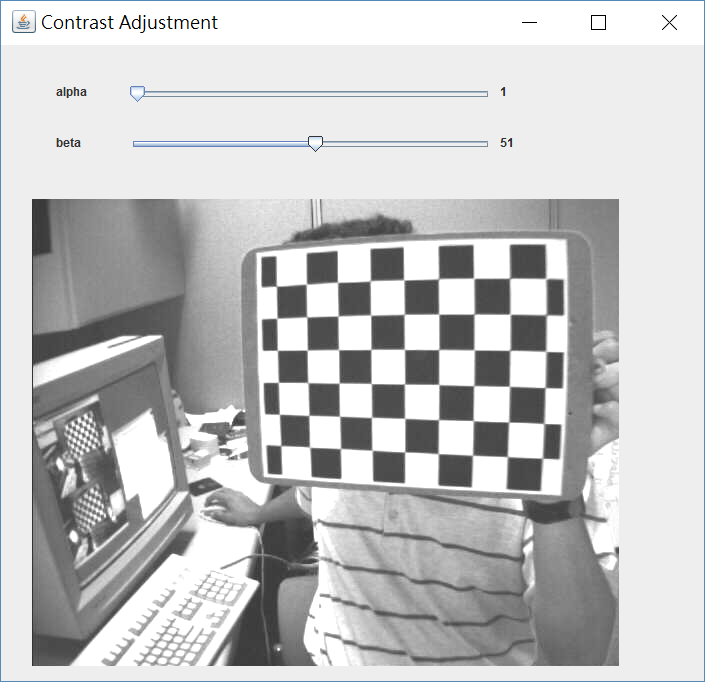The width and height of the screenshot is (705, 682).
Task: Click the alpha slider thumb
Action: coord(137,93)
